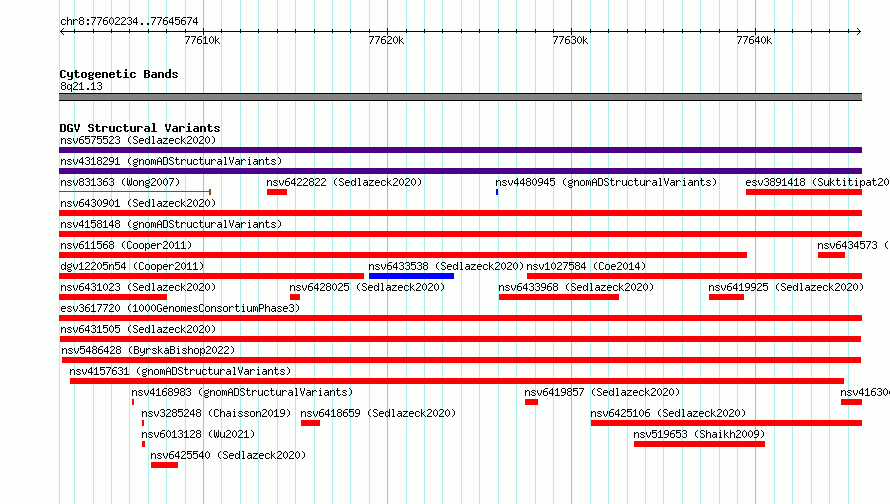Open the nsv4480945 (gnomADStructuralVariants) label

point(606,182)
